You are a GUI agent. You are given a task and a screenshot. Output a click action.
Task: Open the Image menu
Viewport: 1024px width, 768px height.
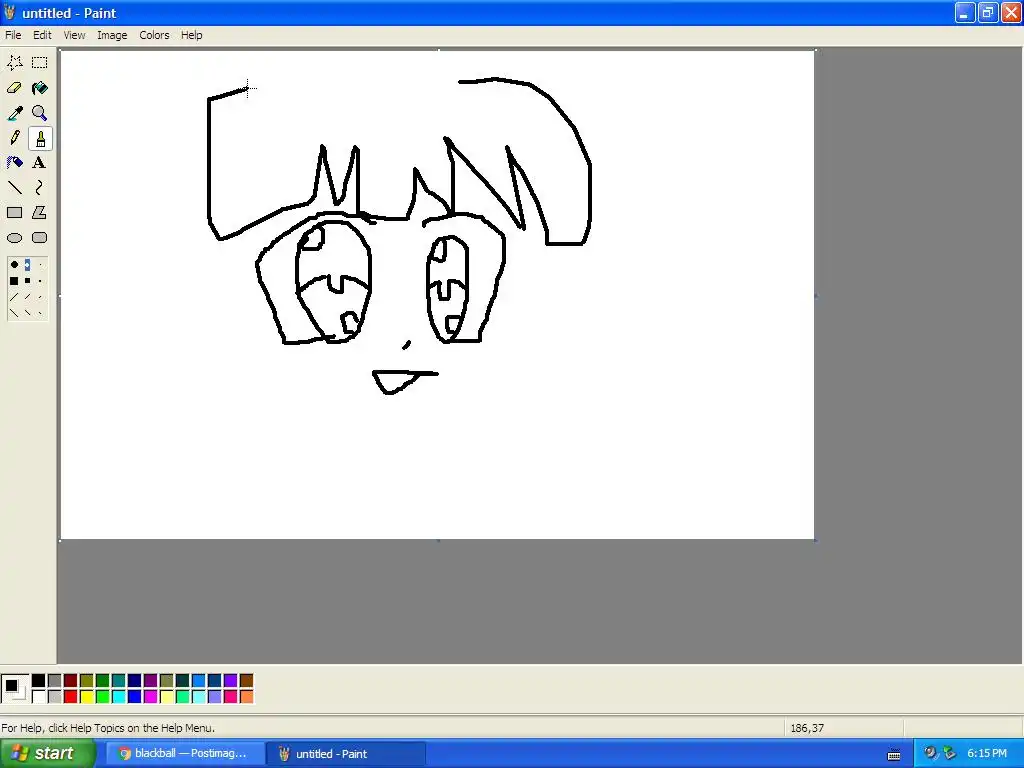pos(112,35)
